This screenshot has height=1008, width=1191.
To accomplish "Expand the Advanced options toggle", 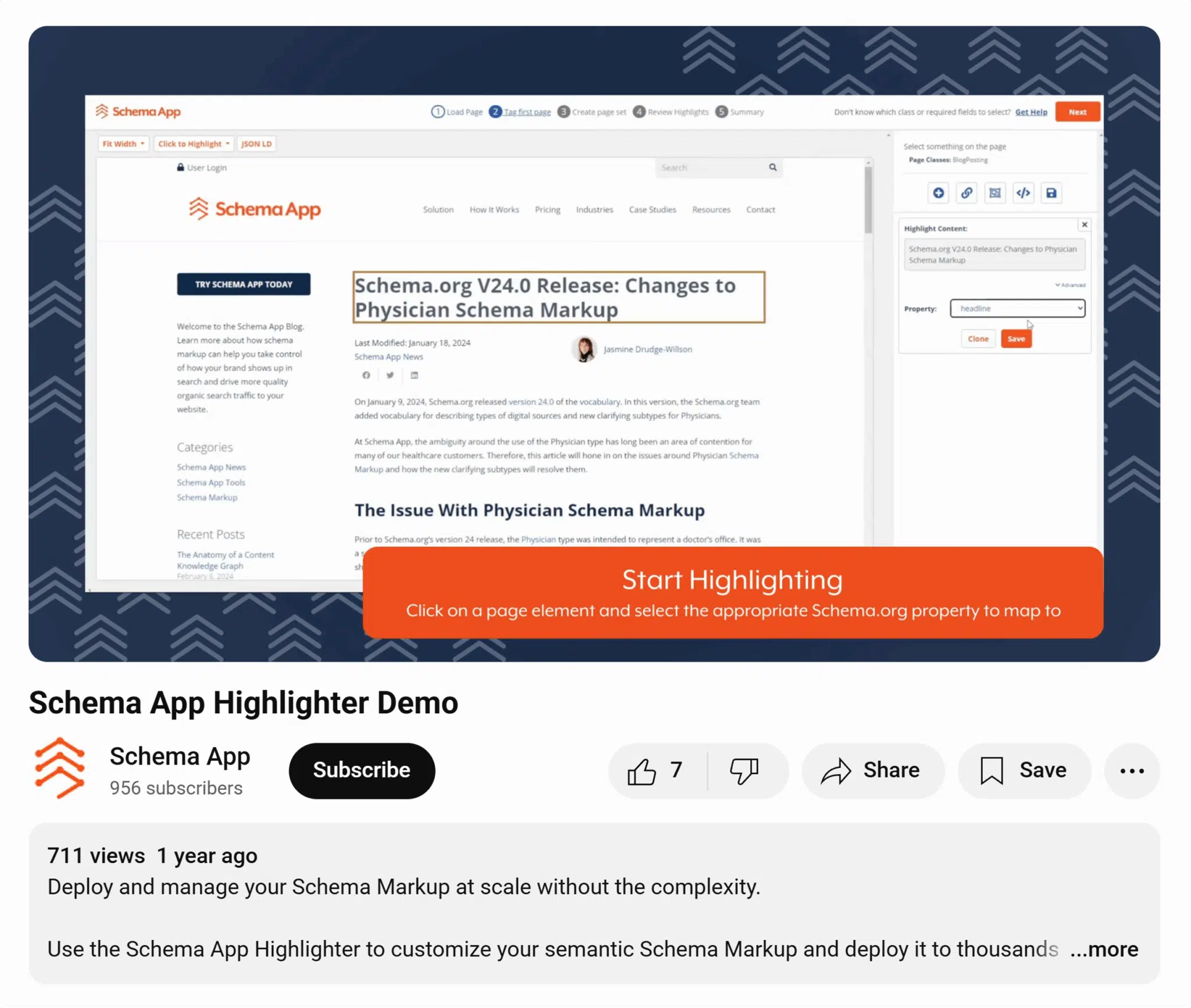I will point(1070,285).
